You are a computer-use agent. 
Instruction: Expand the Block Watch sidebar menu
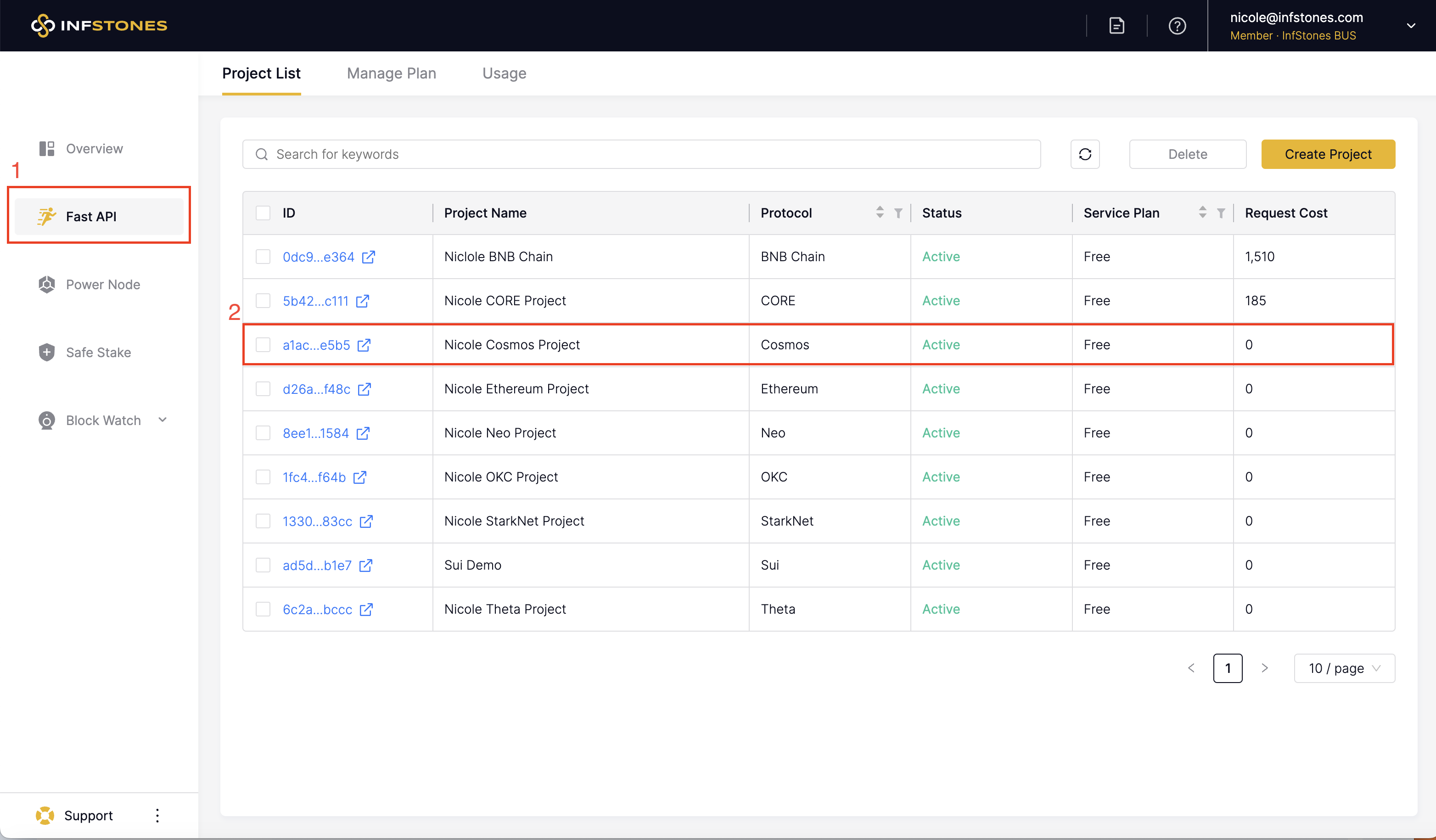click(x=163, y=420)
